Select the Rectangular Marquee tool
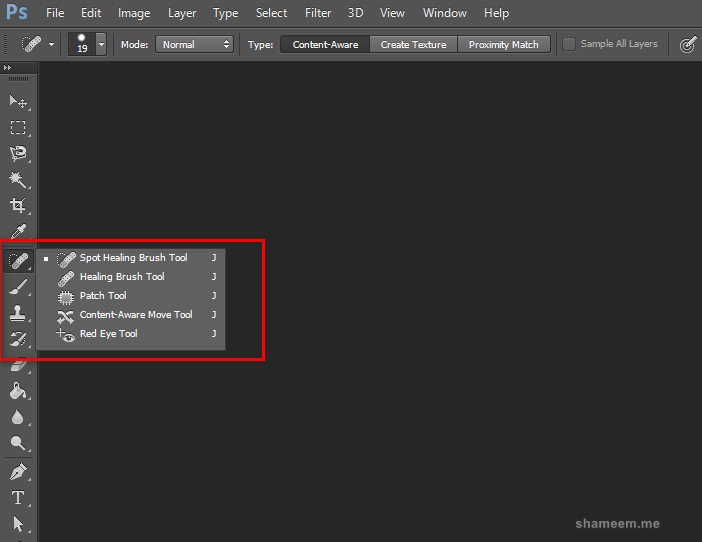This screenshot has width=702, height=542. (18, 128)
